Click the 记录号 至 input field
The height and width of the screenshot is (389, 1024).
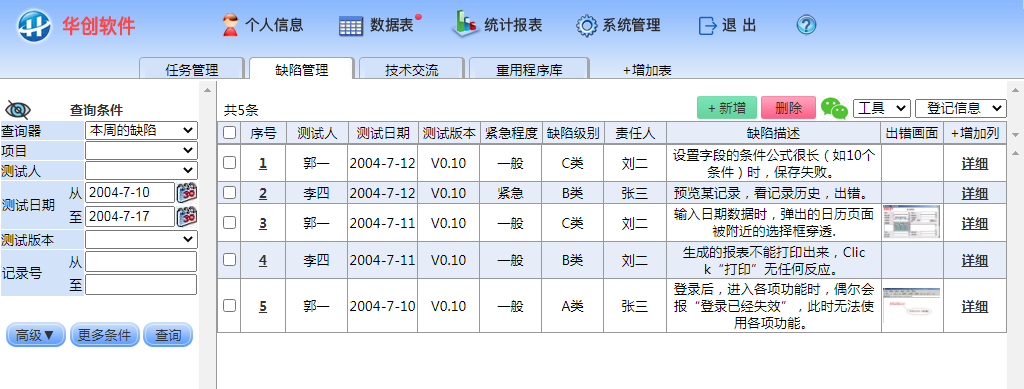[x=141, y=285]
